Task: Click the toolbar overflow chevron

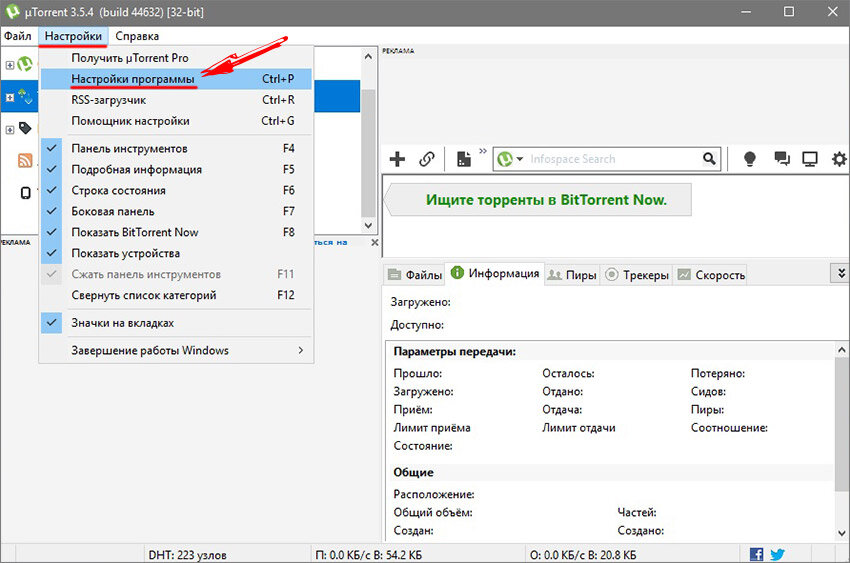Action: pyautogui.click(x=483, y=151)
